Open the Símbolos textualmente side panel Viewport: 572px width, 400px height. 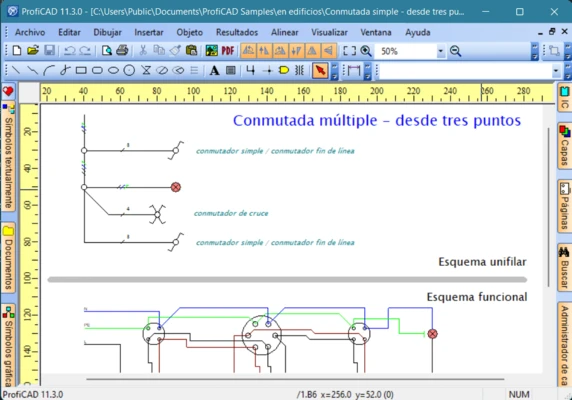point(8,157)
